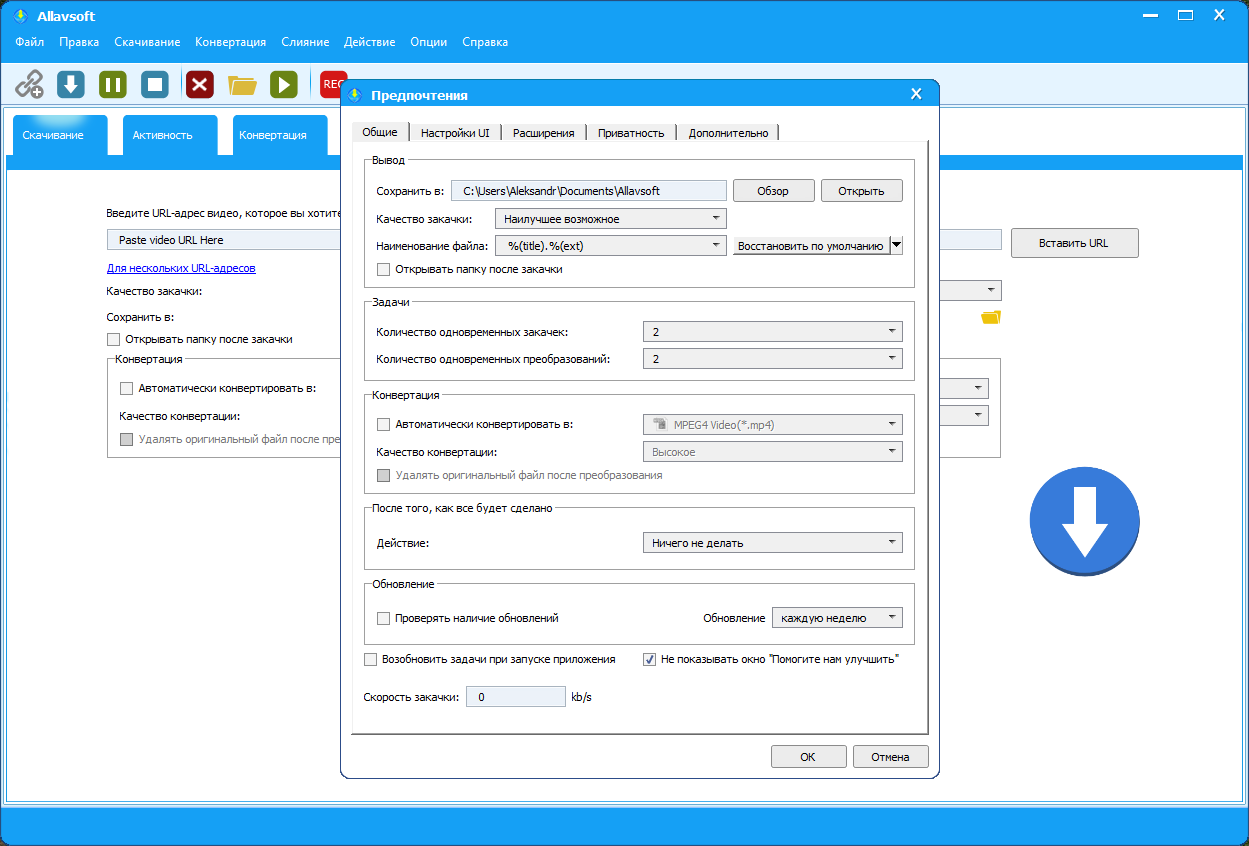Click the Allavsoft logo in the title bar
This screenshot has height=846, width=1249.
tap(20, 16)
